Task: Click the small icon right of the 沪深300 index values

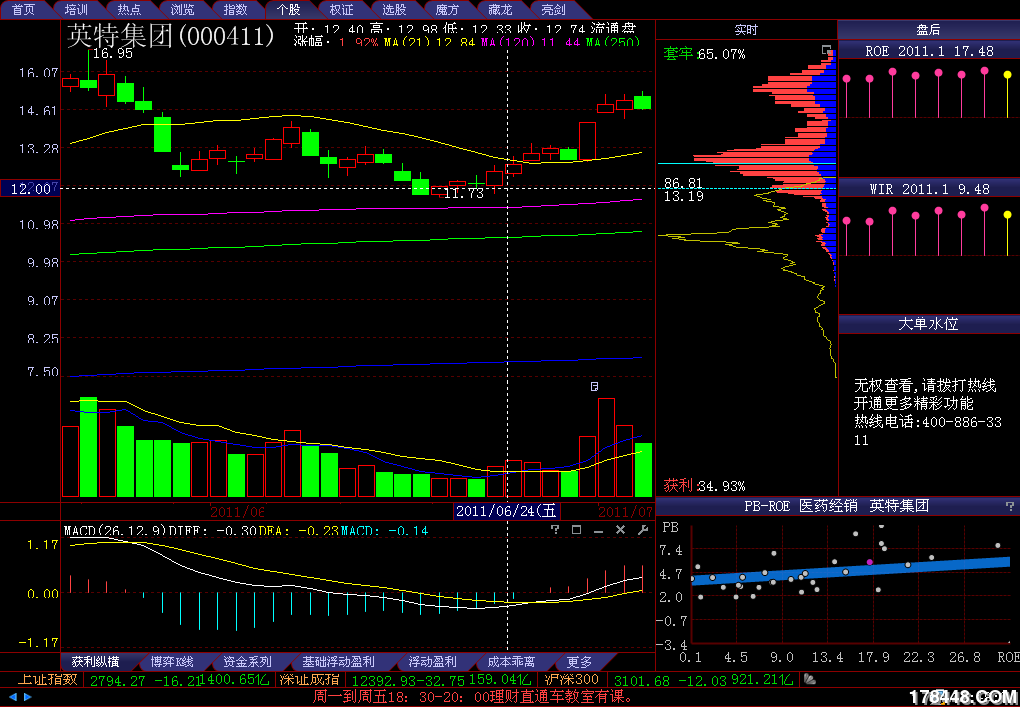Action: point(810,680)
